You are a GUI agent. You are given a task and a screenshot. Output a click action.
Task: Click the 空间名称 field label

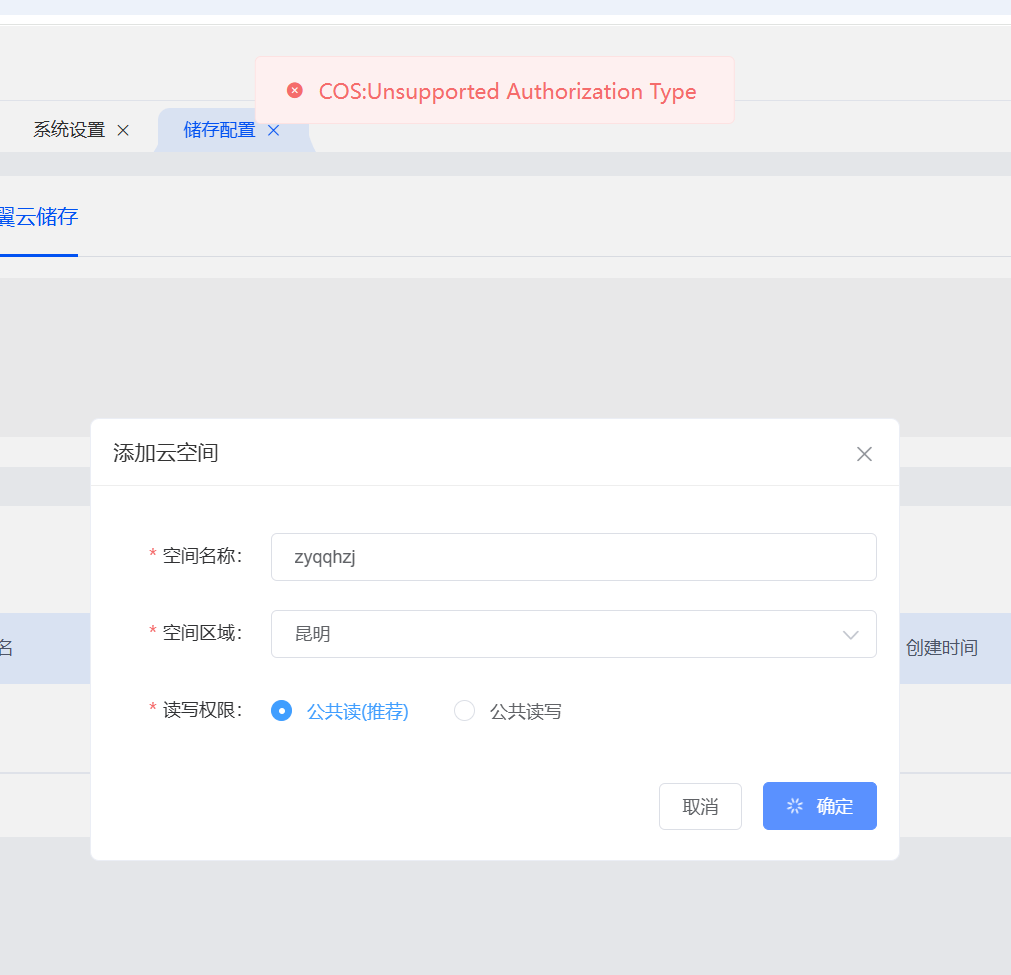pos(202,556)
